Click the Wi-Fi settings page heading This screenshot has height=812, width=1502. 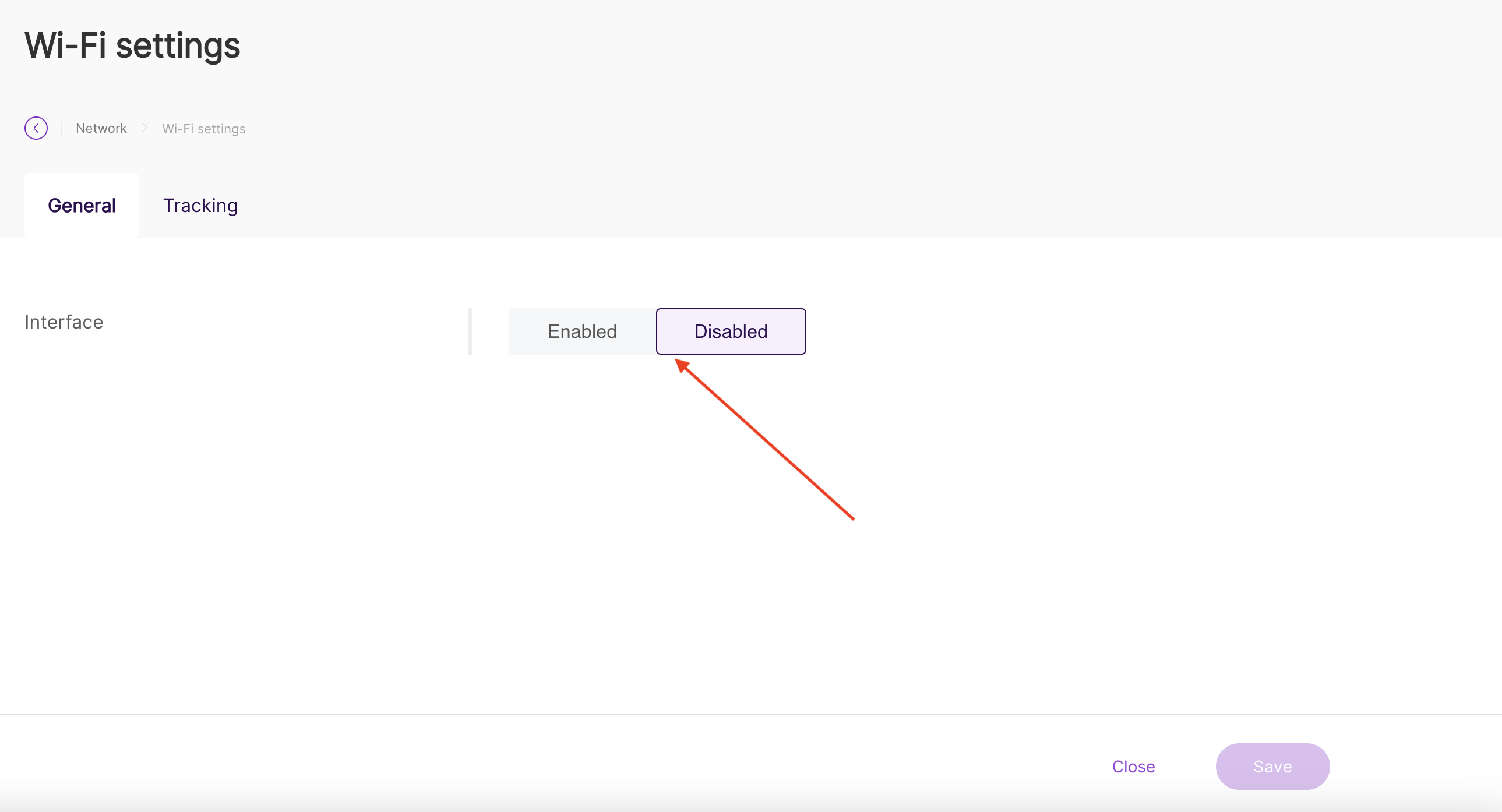pyautogui.click(x=132, y=45)
